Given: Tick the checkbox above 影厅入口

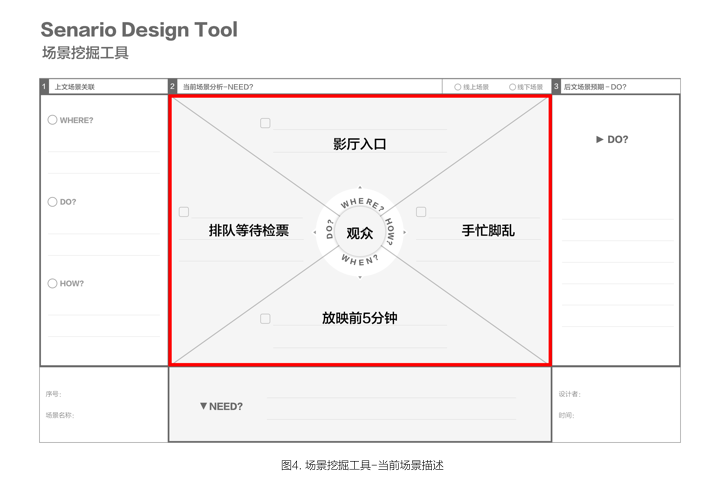Looking at the screenshot, I should click(265, 123).
